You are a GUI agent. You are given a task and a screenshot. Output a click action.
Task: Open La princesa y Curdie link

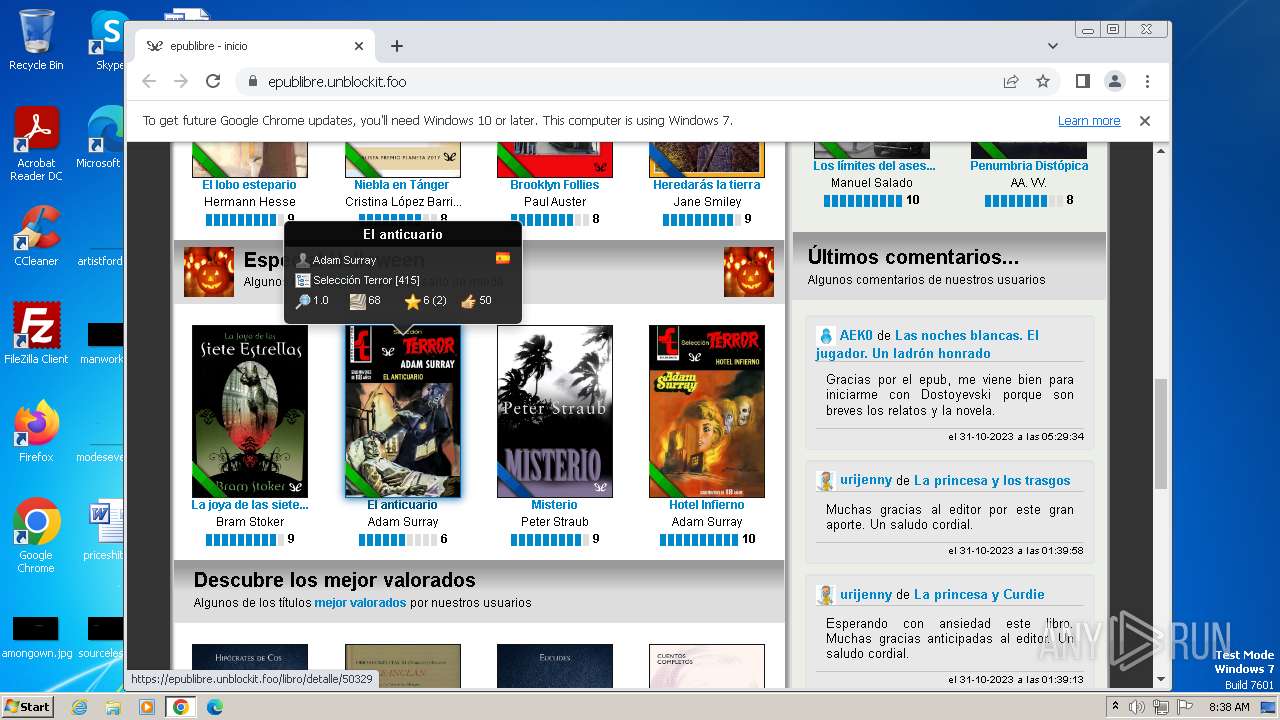point(979,594)
